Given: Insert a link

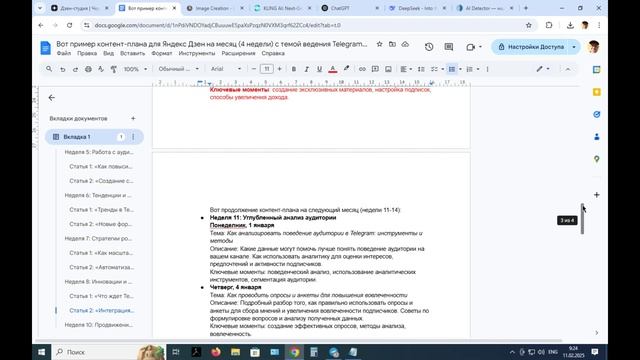Looking at the screenshot, I should 362,69.
